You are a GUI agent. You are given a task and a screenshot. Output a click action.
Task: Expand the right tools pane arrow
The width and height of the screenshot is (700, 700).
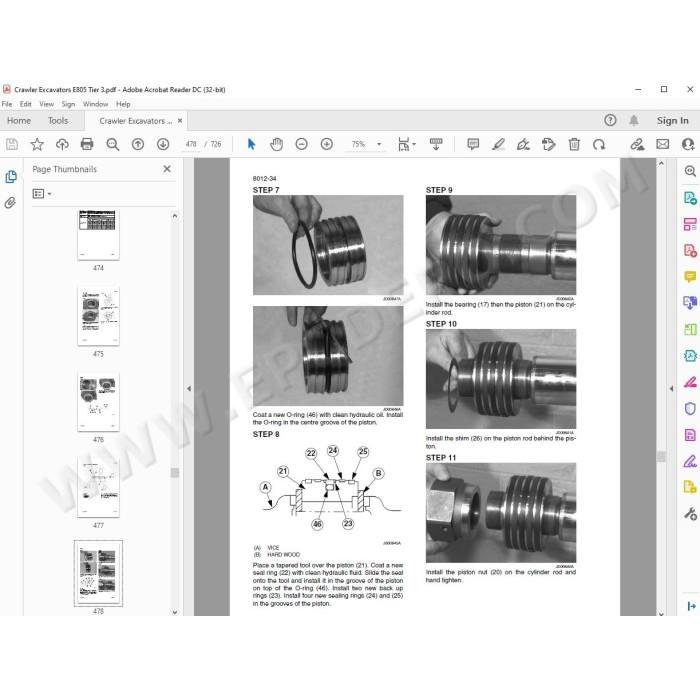692,606
